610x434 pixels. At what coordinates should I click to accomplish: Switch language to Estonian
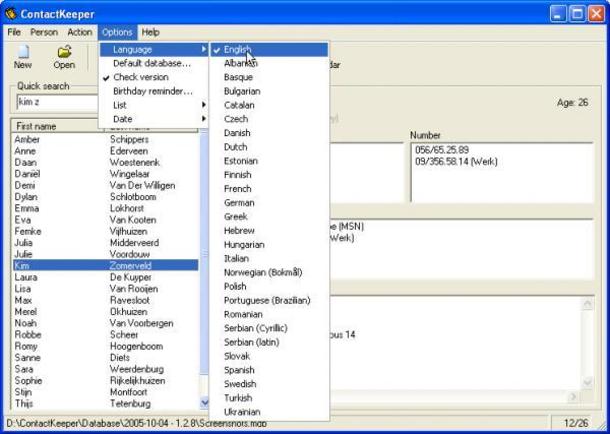pos(269,161)
